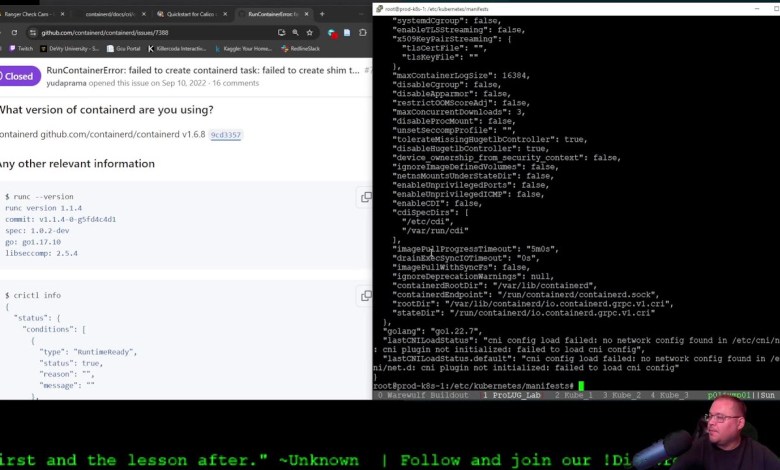The width and height of the screenshot is (780, 470).
Task: Open the Extensions puzzle piece menu
Action: click(363, 32)
